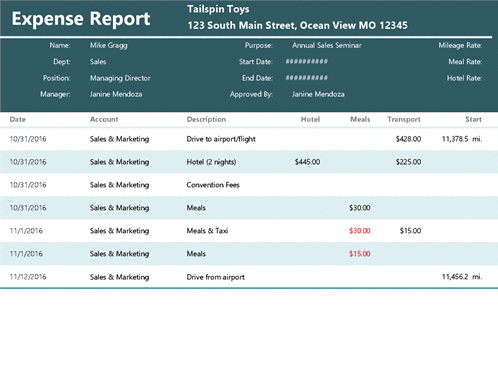
Task: Click the Hotel Rate label
Action: point(464,78)
